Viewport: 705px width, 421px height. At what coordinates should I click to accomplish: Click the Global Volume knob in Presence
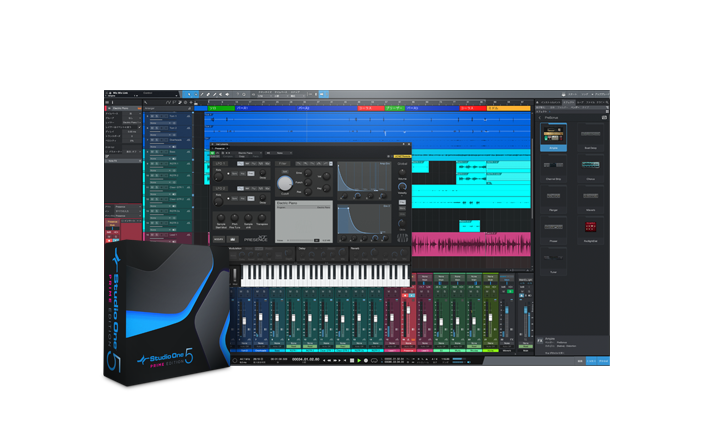(x=402, y=172)
